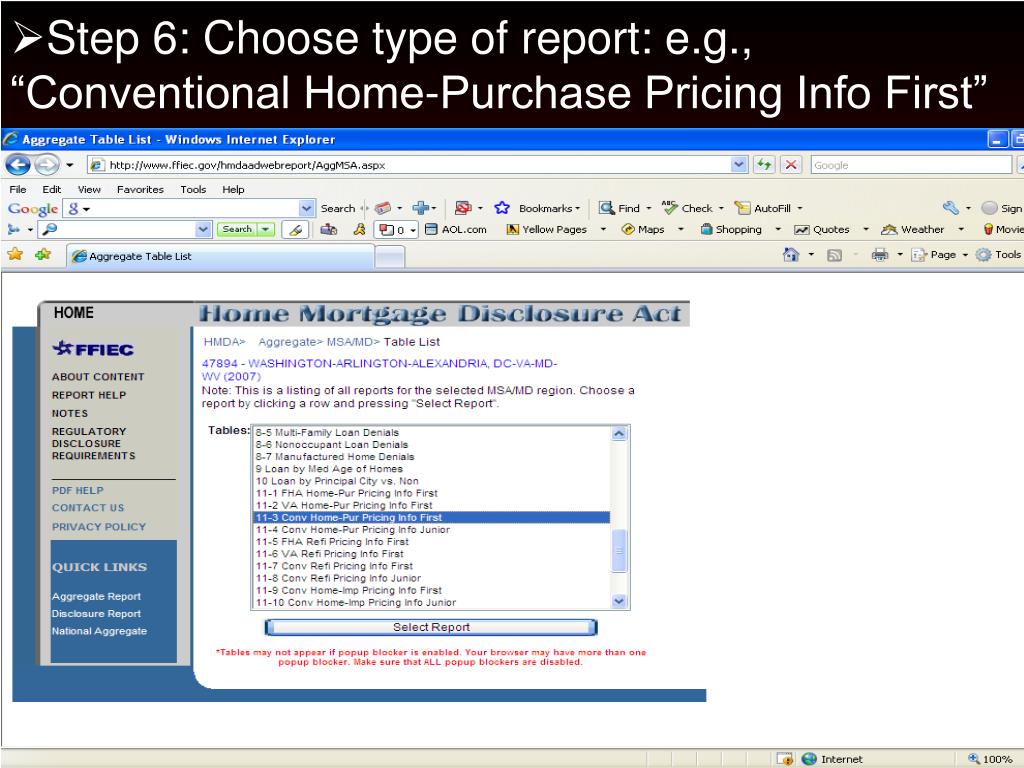Screen dimensions: 1024x768
Task: Select 11-1 FHA Home-Pur Pricing Info First
Action: [x=431, y=493]
